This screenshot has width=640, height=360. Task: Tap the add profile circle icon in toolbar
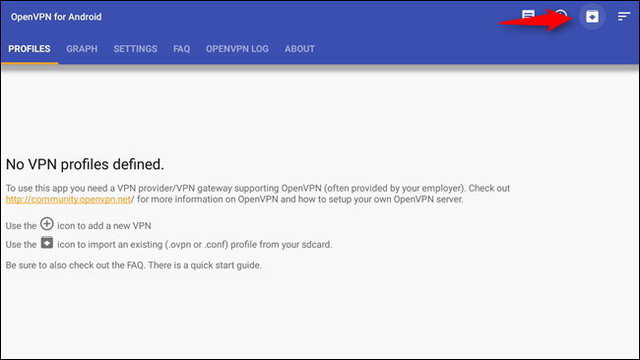pos(562,16)
